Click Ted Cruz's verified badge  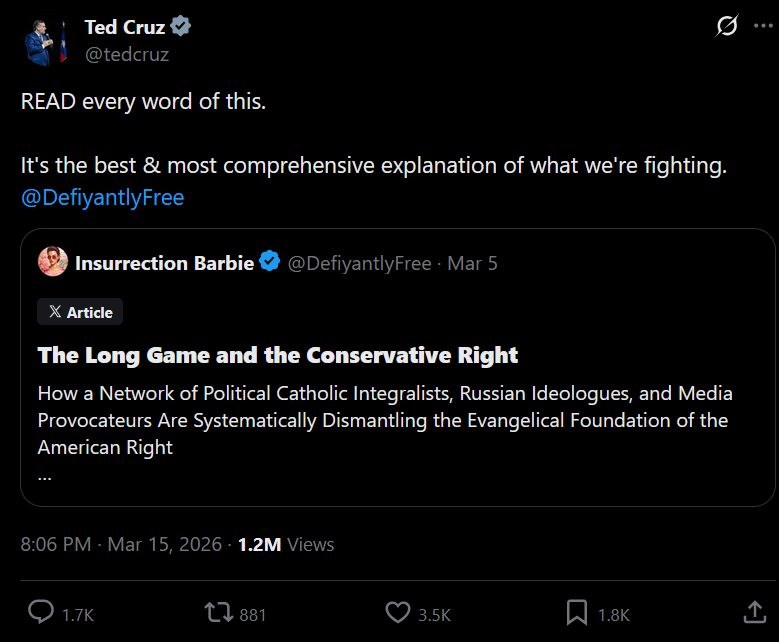181,28
